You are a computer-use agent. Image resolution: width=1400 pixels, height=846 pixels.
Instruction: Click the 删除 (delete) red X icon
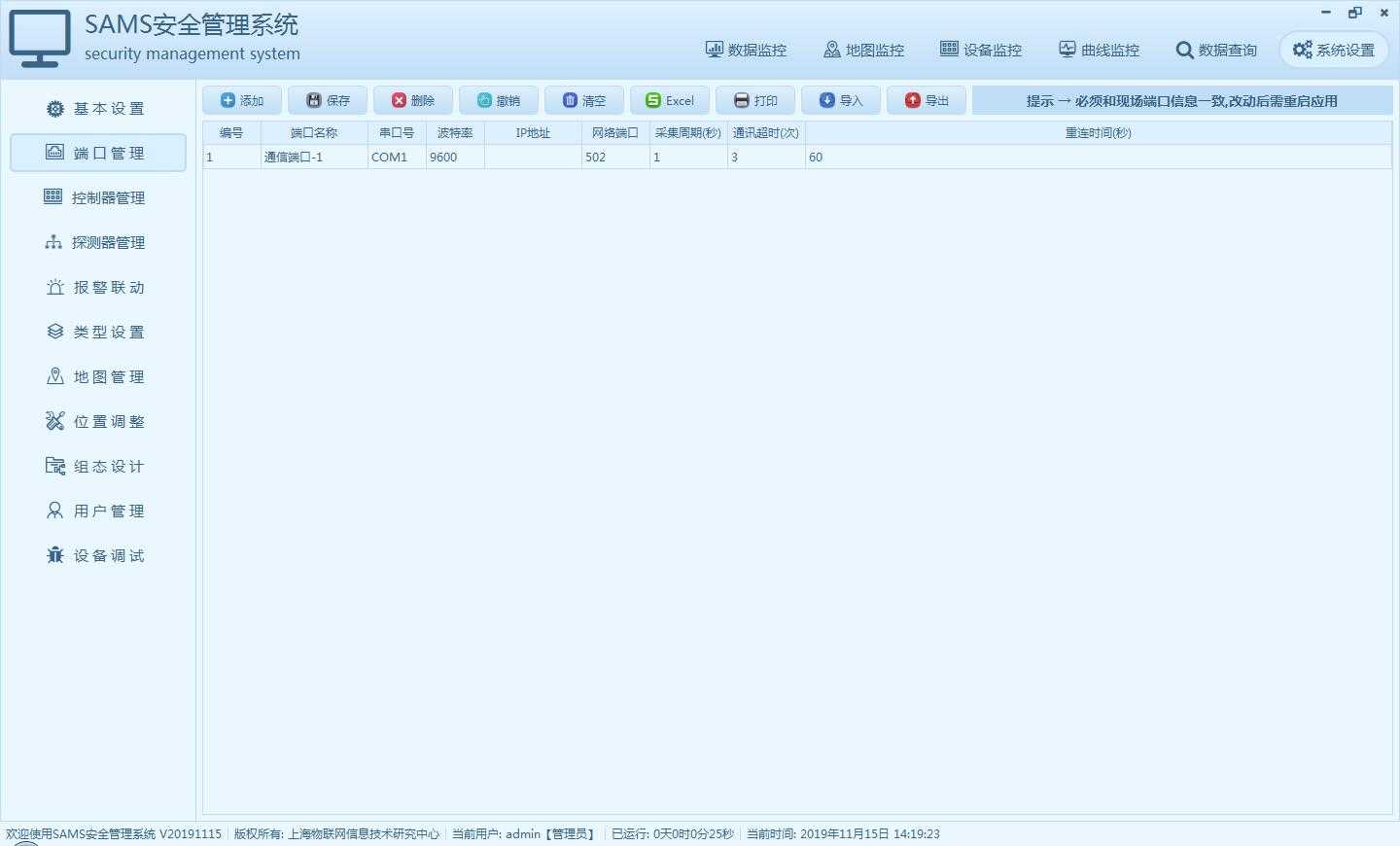(x=399, y=100)
